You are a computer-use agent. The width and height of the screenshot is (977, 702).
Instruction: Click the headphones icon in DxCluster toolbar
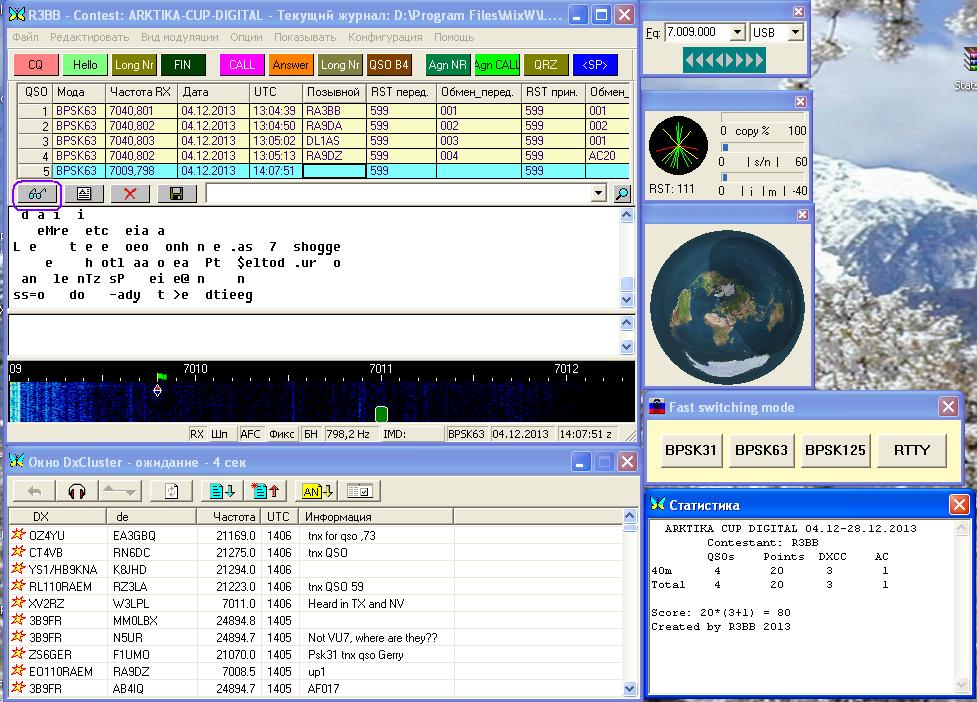pos(77,491)
